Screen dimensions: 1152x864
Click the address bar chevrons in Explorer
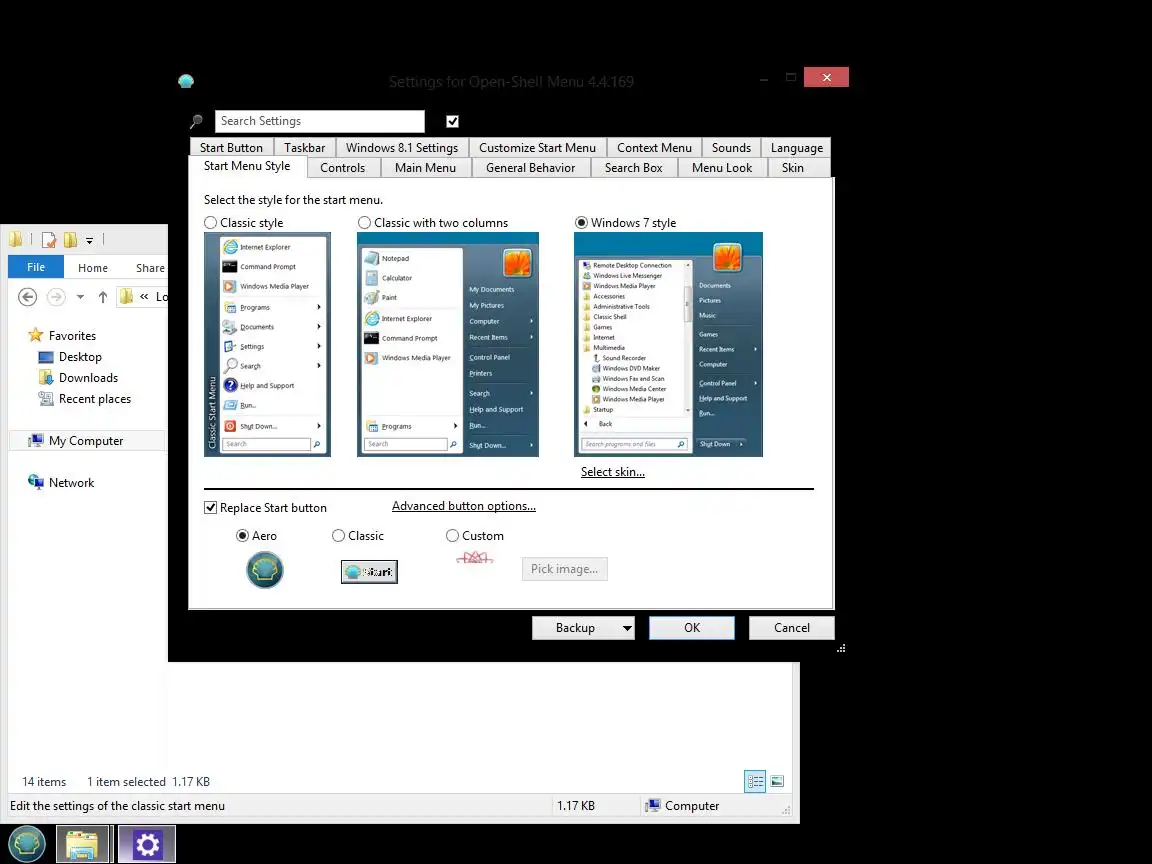144,297
